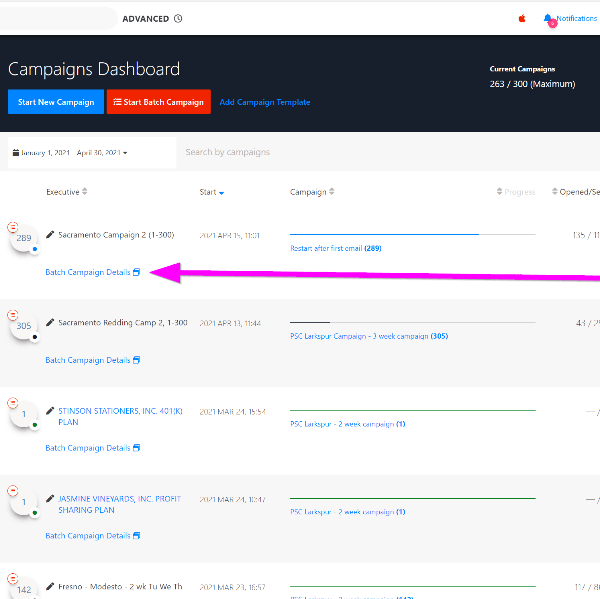This screenshot has height=599, width=600.
Task: Open the Notifications bell
Action: tap(548, 19)
